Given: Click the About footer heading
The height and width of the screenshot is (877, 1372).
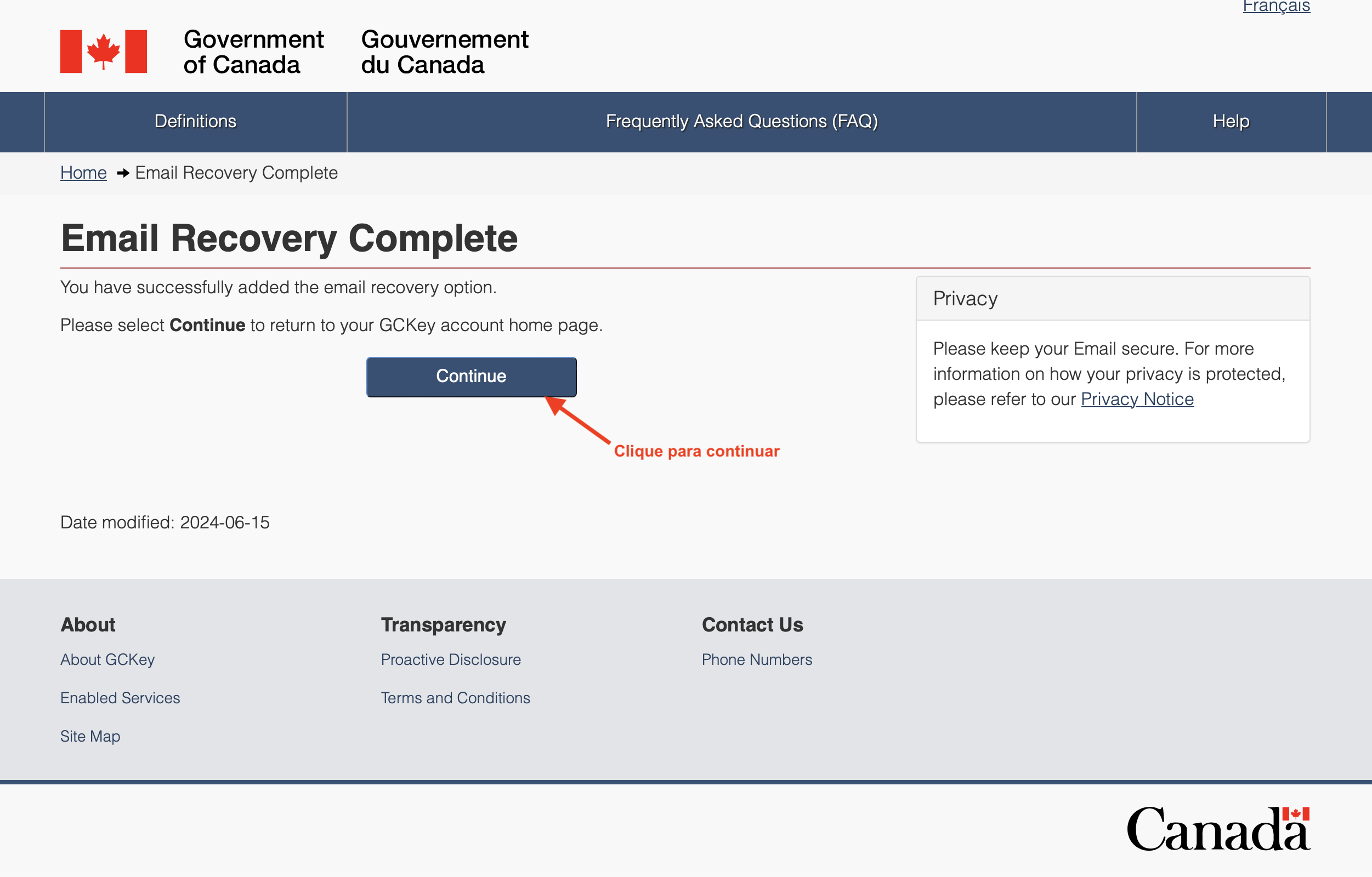Looking at the screenshot, I should click(x=88, y=625).
